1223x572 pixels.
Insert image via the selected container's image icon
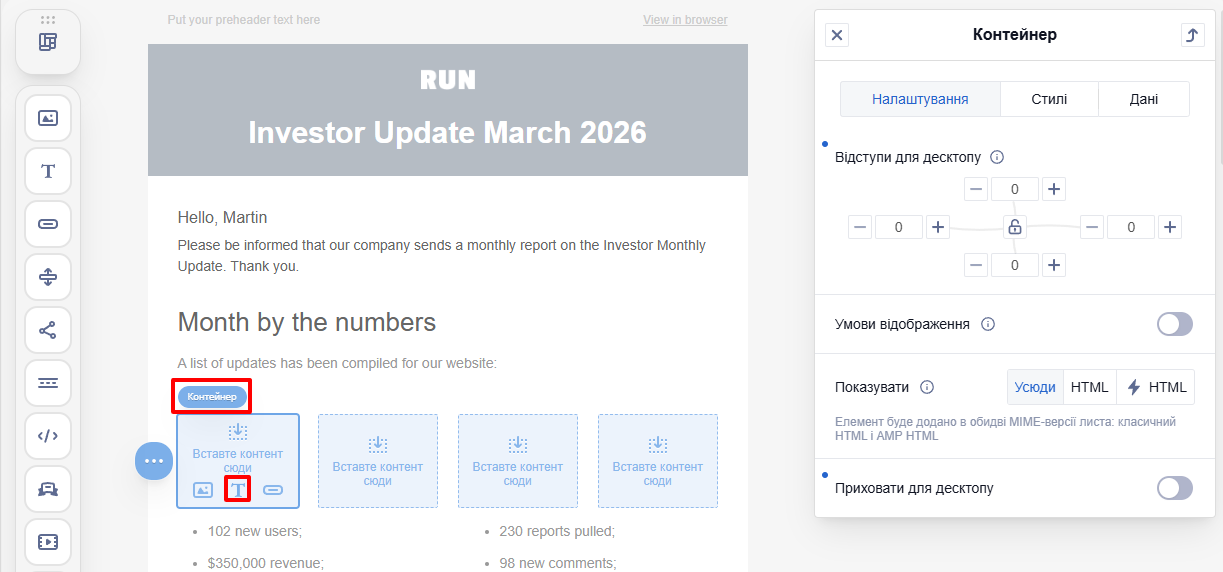pyautogui.click(x=203, y=490)
